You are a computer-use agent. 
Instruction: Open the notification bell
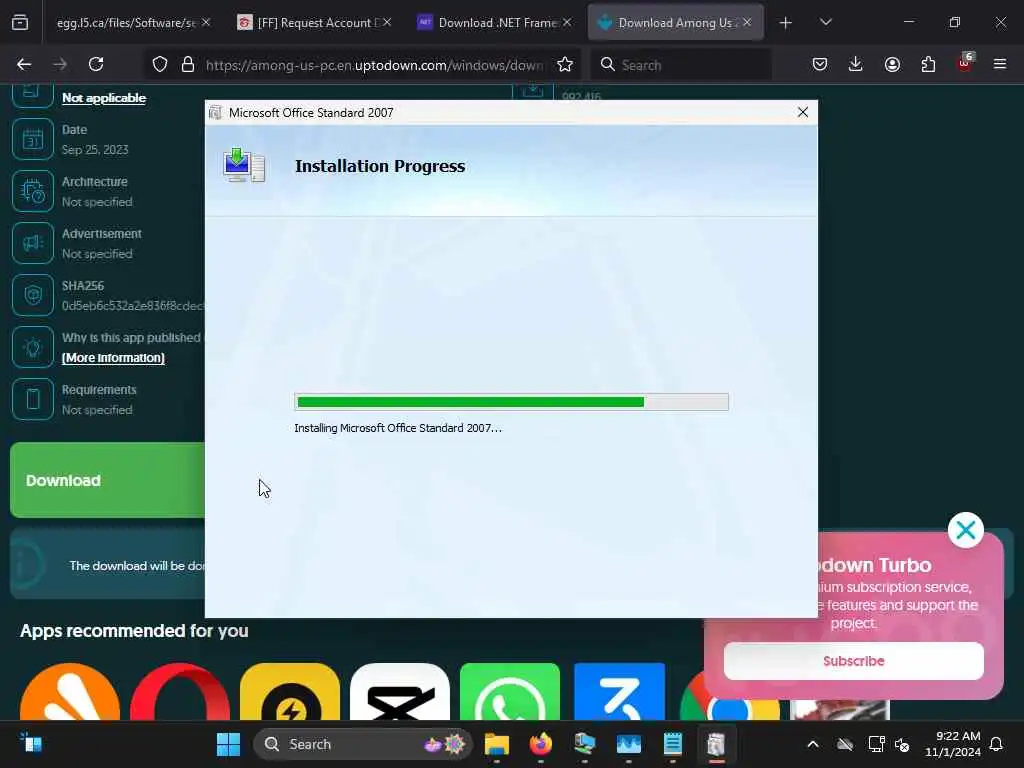[996, 744]
